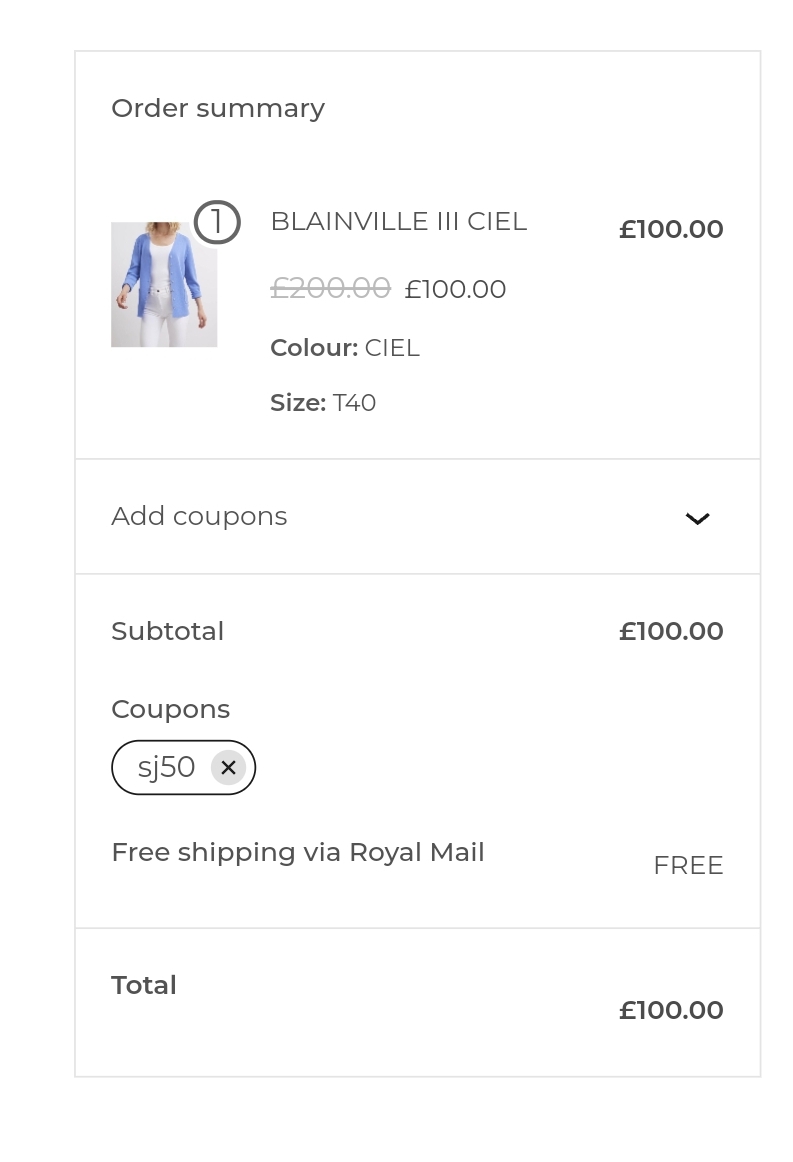The image size is (793, 1162).
Task: Select the Size: T40 attribute text
Action: click(323, 403)
